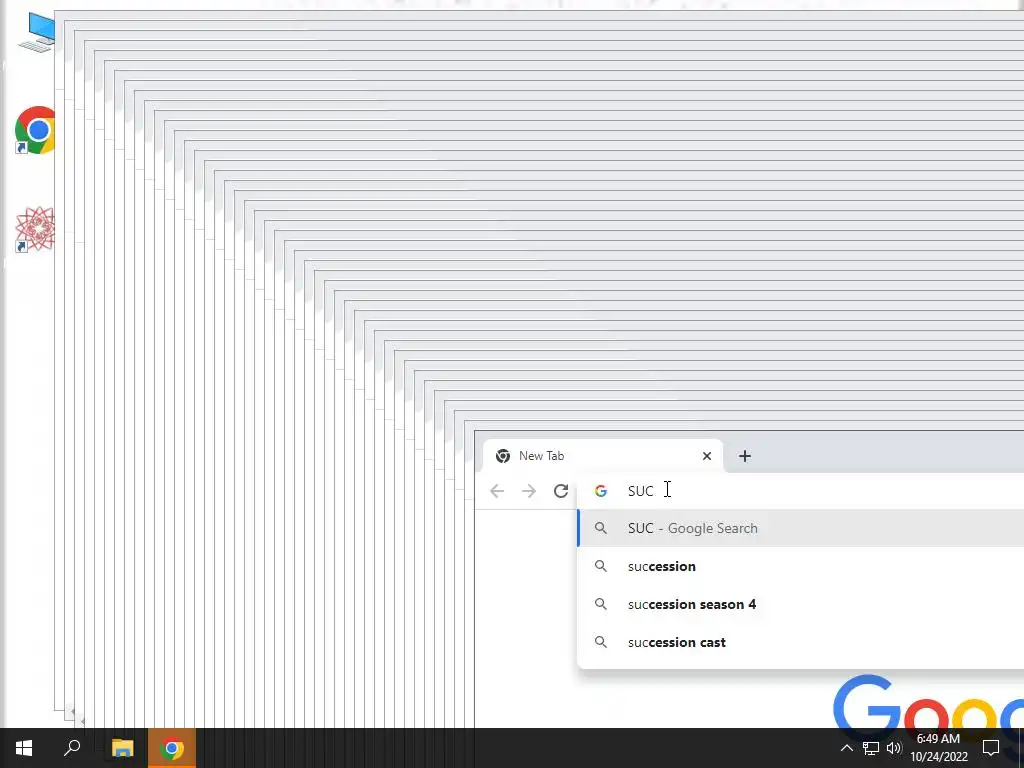
Task: Select the red star-pattern desktop shortcut
Action: click(x=35, y=229)
